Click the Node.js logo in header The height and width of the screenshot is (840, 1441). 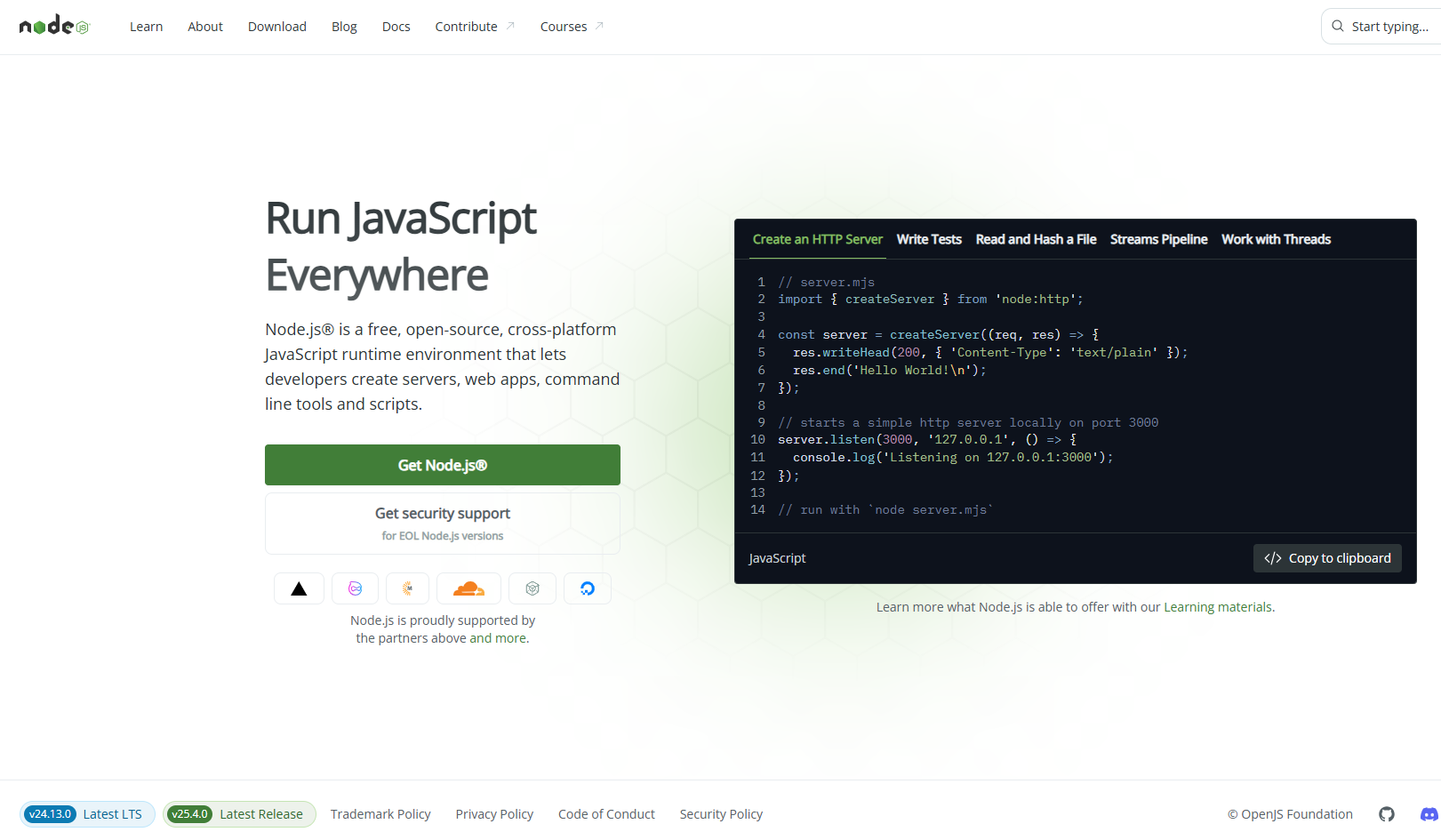54,26
